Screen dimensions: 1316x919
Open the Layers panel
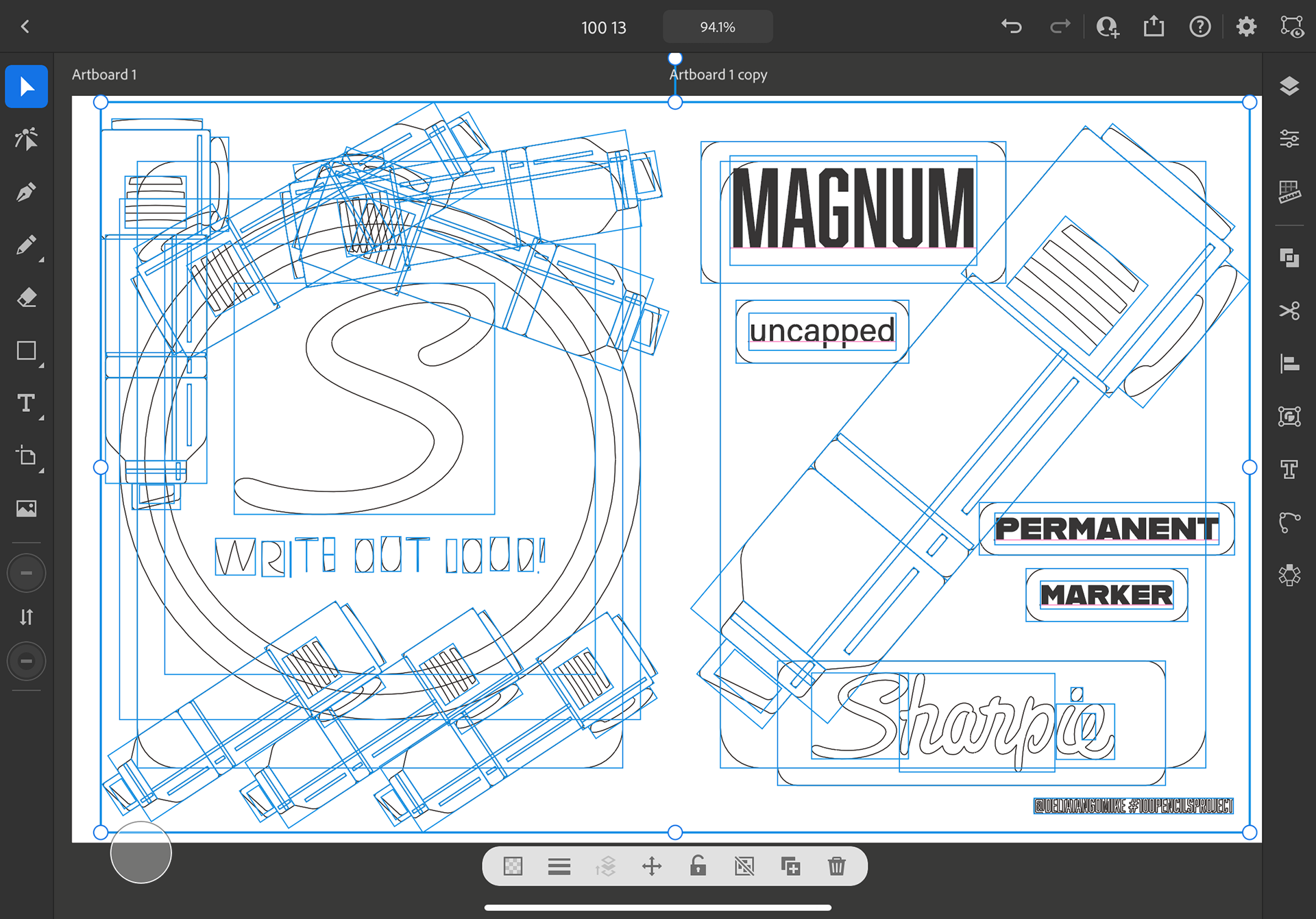[x=1289, y=86]
